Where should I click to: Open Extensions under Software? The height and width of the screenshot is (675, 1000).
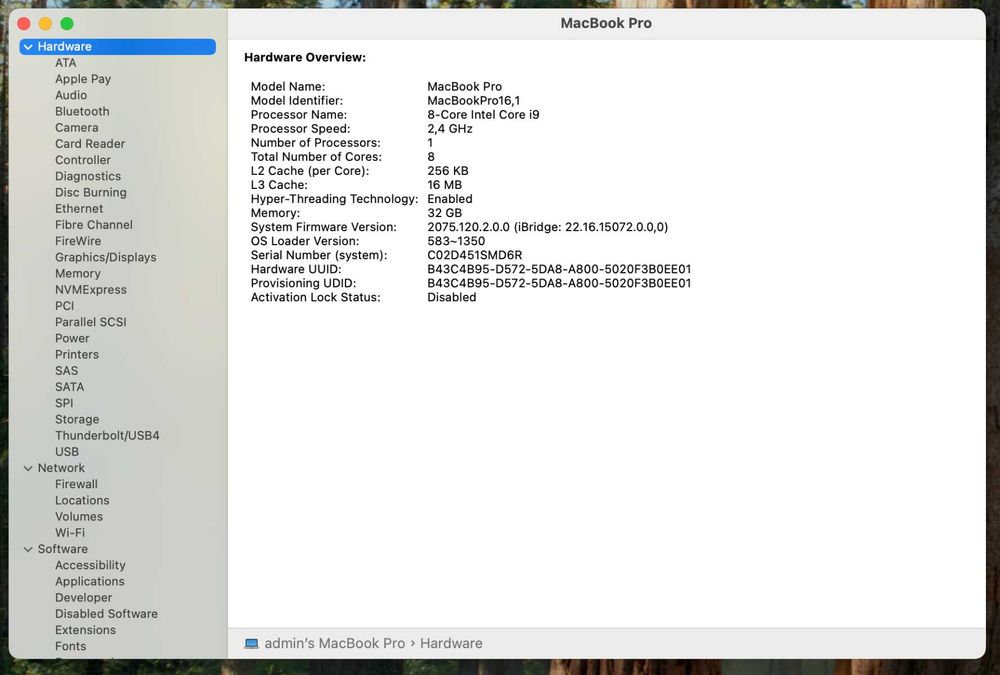coord(85,630)
